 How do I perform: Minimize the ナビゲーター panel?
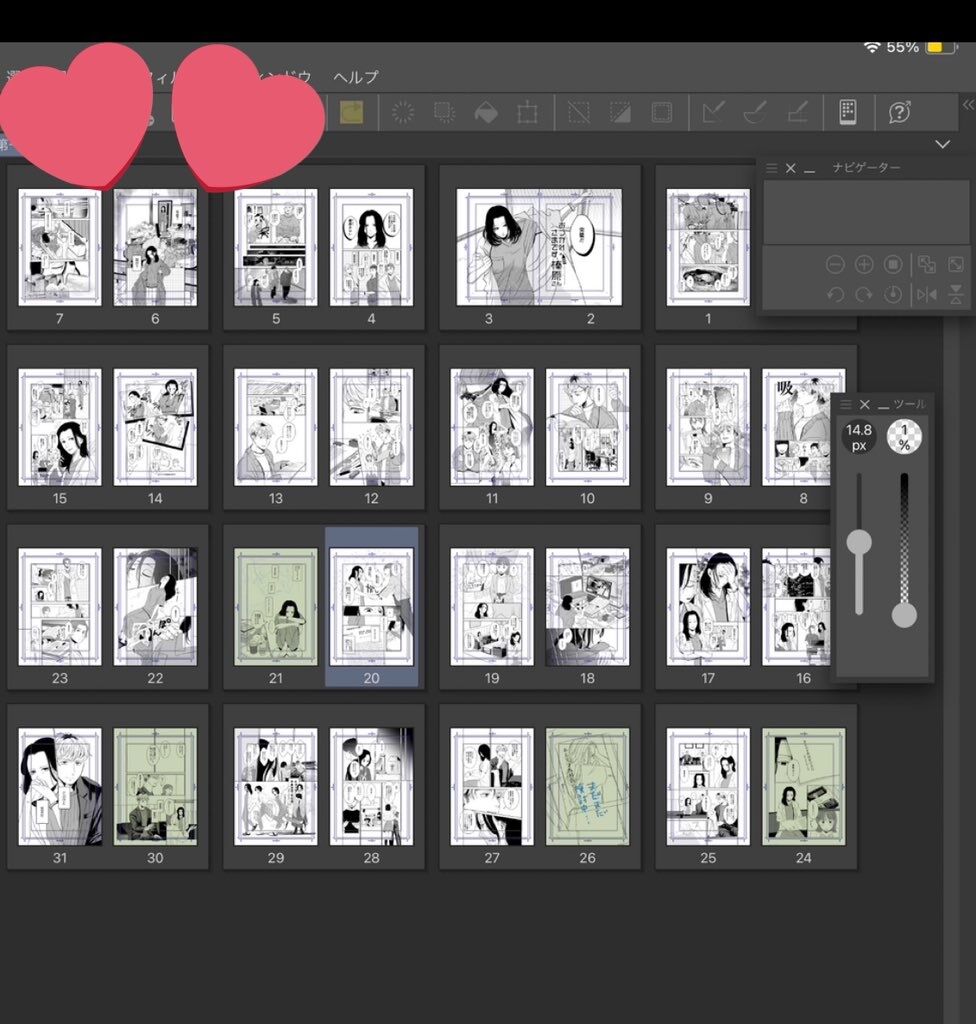(810, 170)
